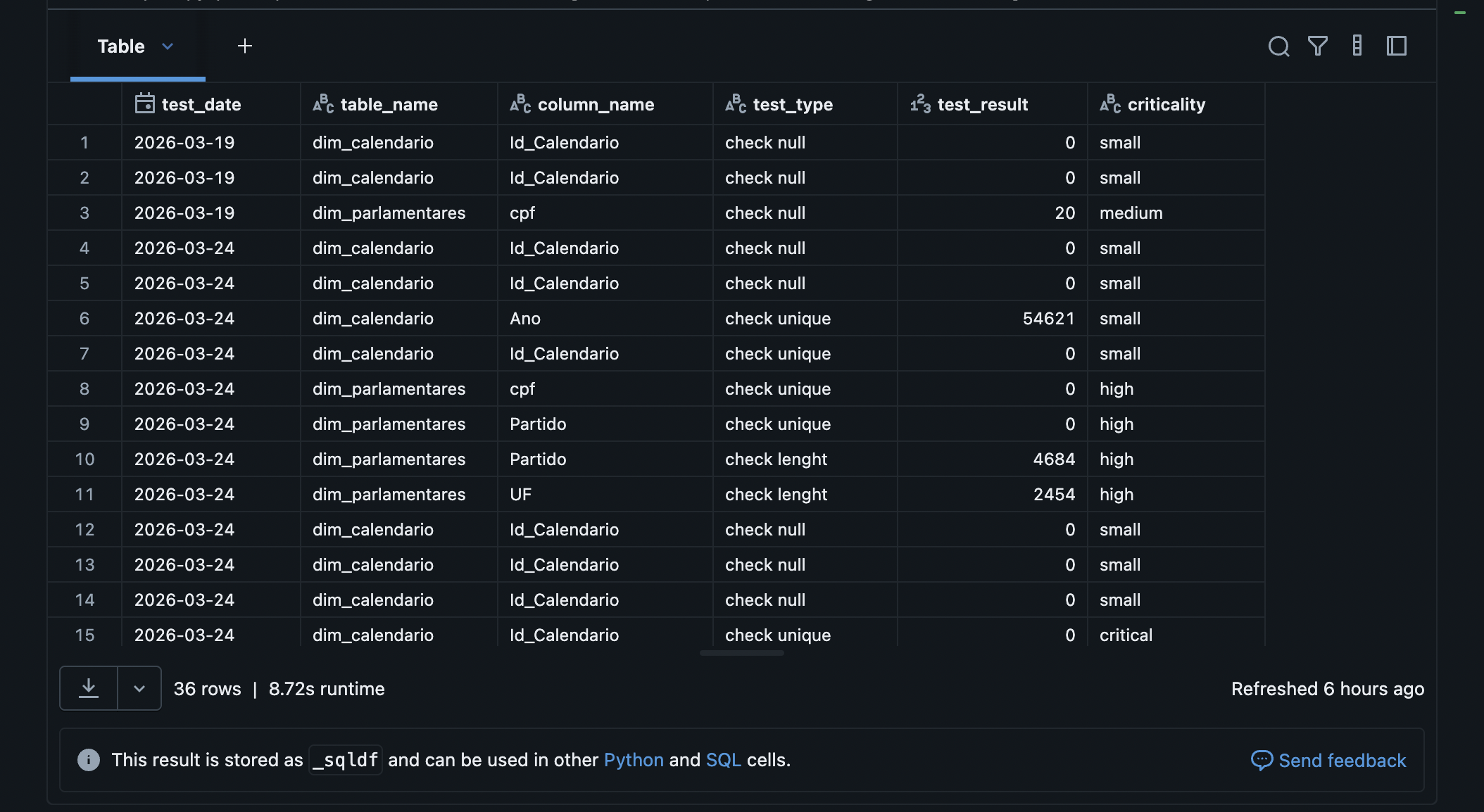Toggle the side panel layout icon
Image resolution: width=1484 pixels, height=812 pixels.
(x=1397, y=46)
